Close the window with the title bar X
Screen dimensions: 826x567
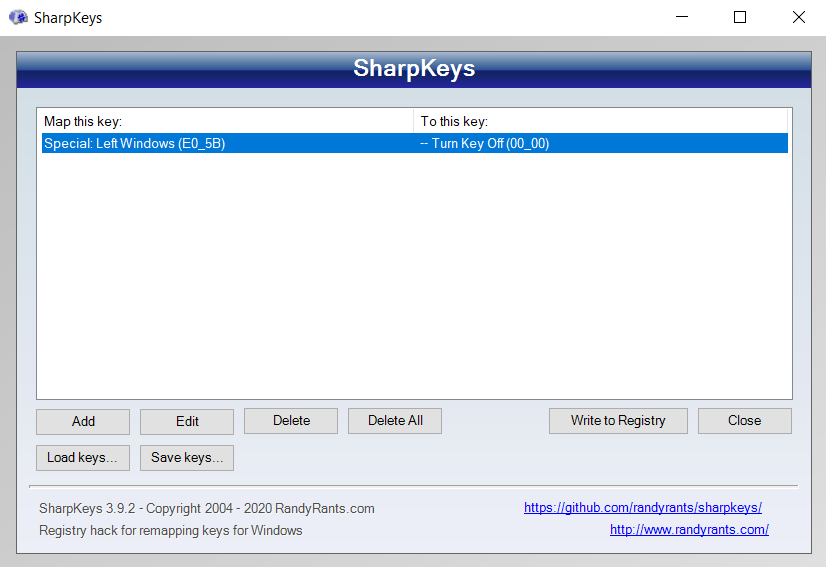[799, 17]
